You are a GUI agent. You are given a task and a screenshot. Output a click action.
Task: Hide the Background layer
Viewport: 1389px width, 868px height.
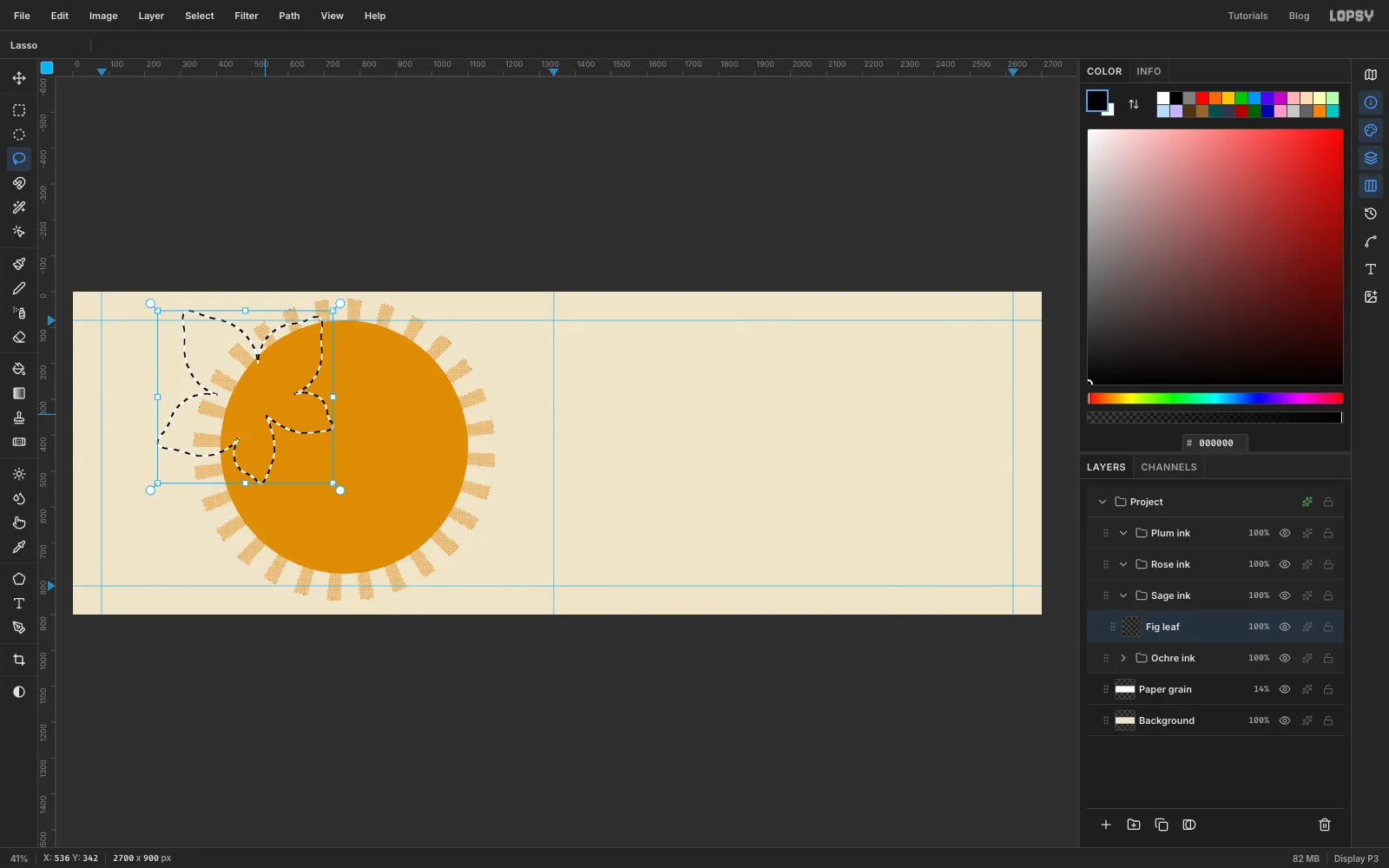tap(1285, 720)
